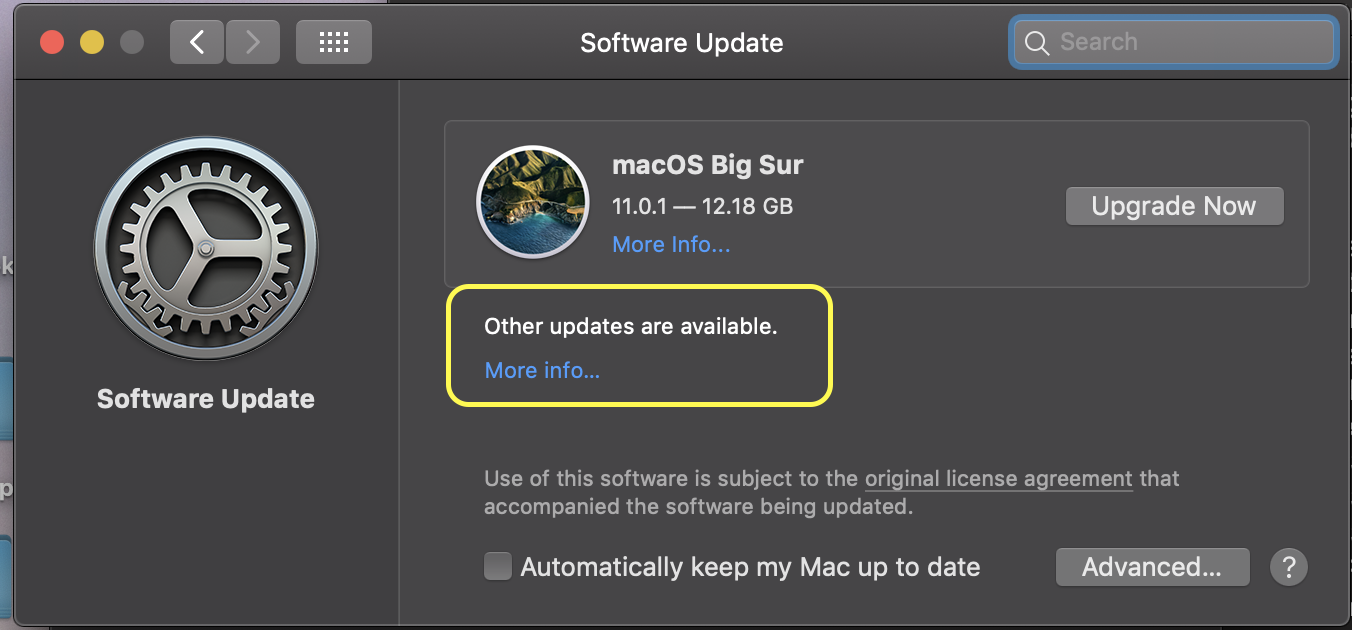Click the forward chevron navigation button
The image size is (1352, 630).
pos(252,42)
